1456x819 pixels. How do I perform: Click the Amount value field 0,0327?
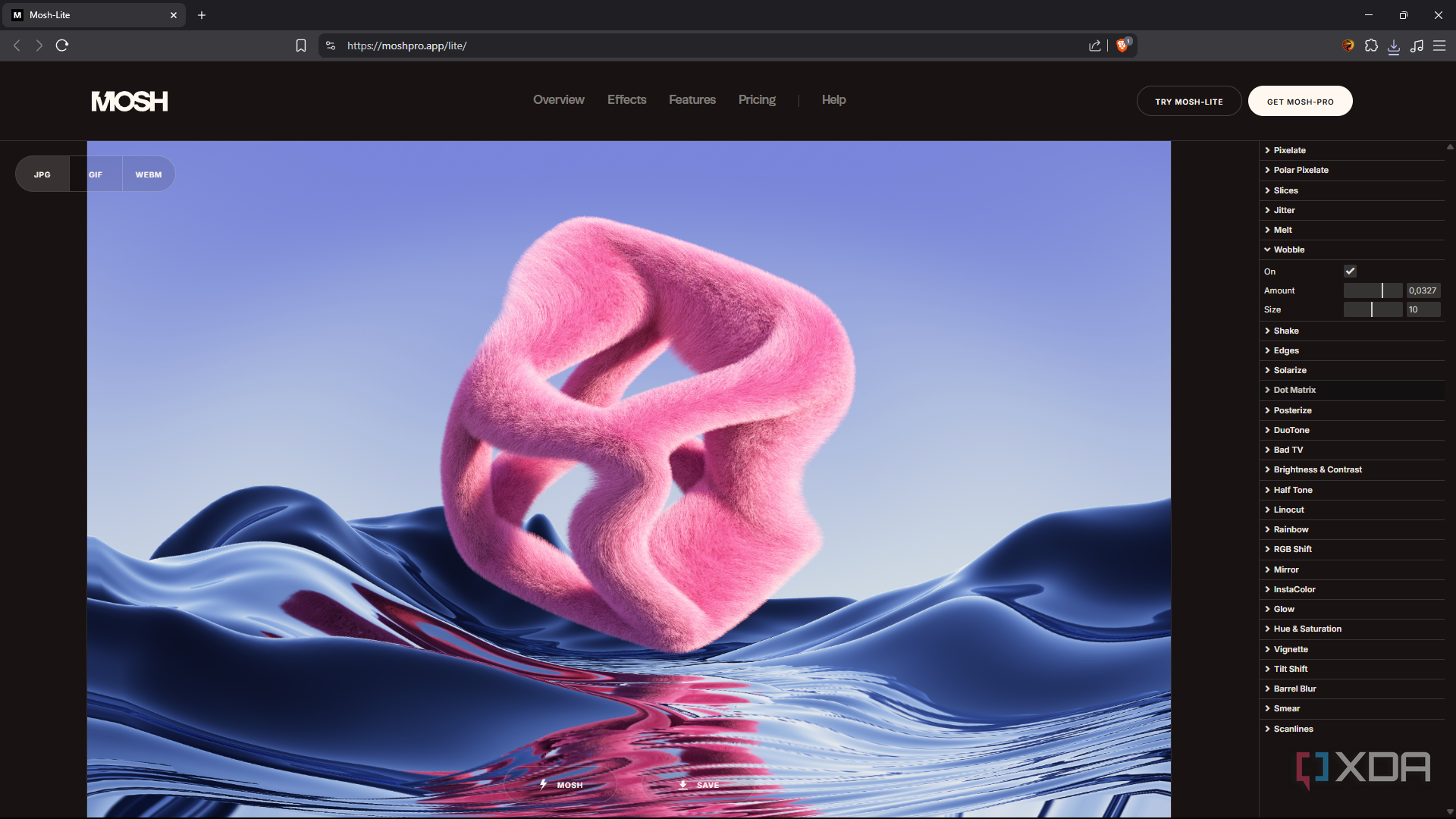1423,290
